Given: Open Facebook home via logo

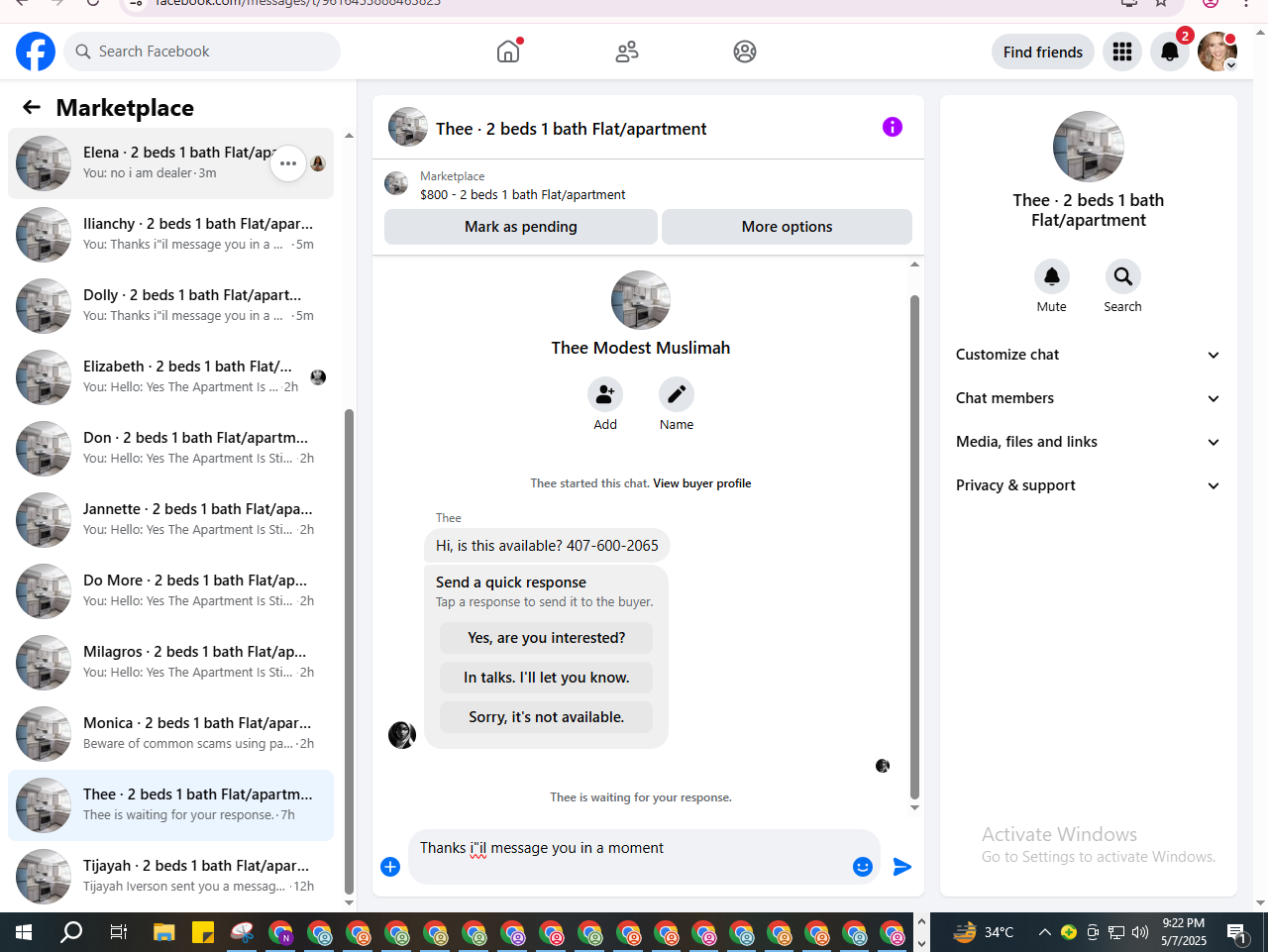Looking at the screenshot, I should pyautogui.click(x=36, y=52).
